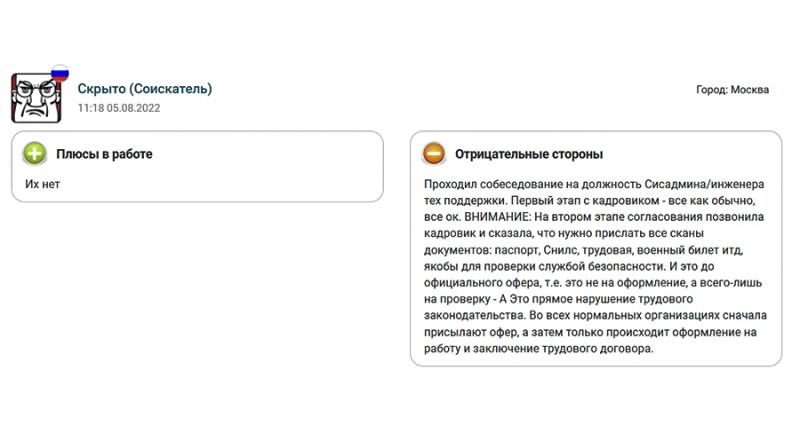Click the line listing паспорт, Снилс, трудовая

(583, 250)
